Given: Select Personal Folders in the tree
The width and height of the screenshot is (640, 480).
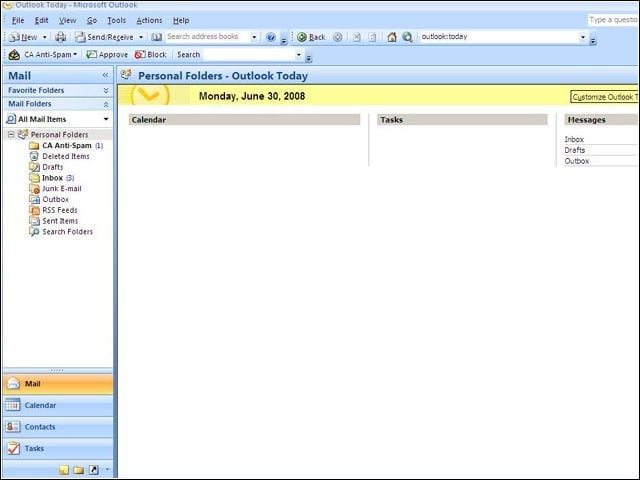Looking at the screenshot, I should click(59, 134).
